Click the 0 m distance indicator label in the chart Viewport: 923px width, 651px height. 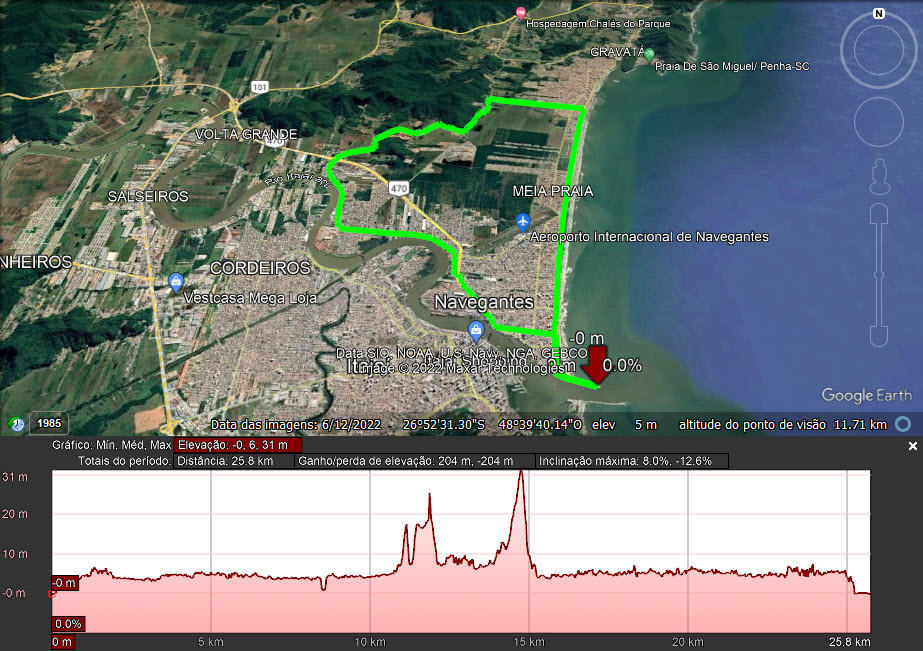click(62, 642)
